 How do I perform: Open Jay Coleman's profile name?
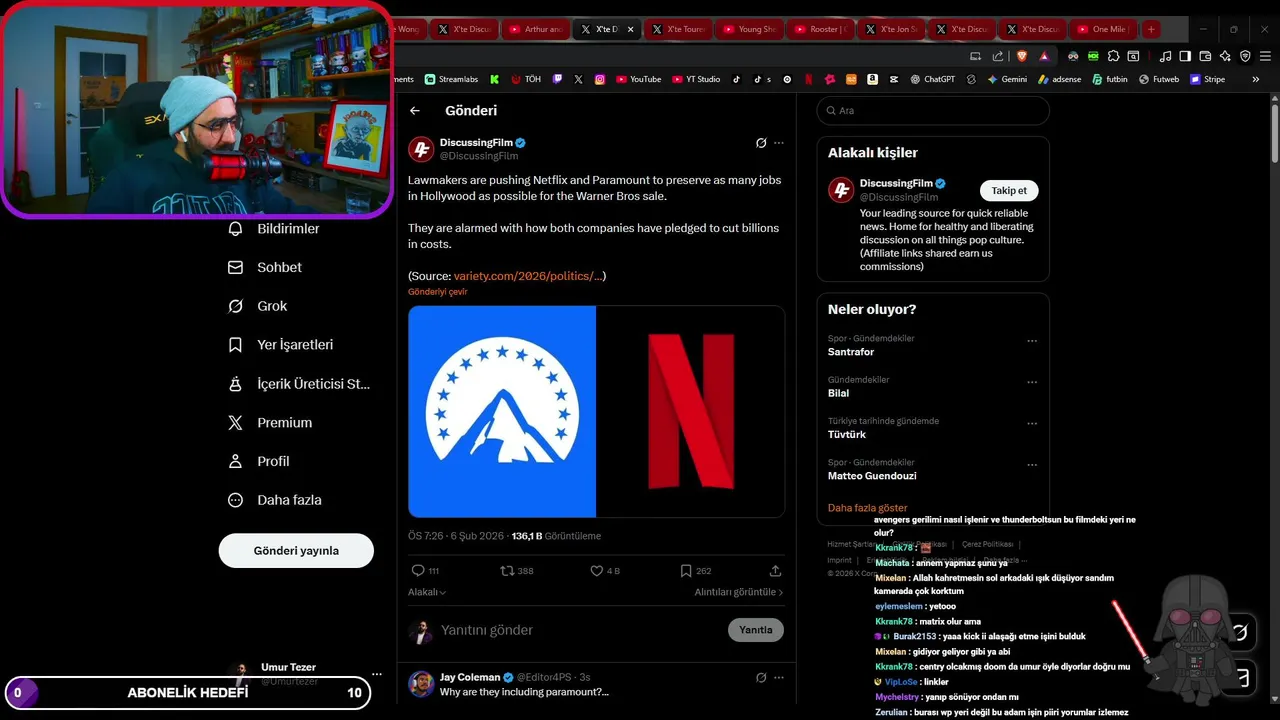[x=470, y=677]
